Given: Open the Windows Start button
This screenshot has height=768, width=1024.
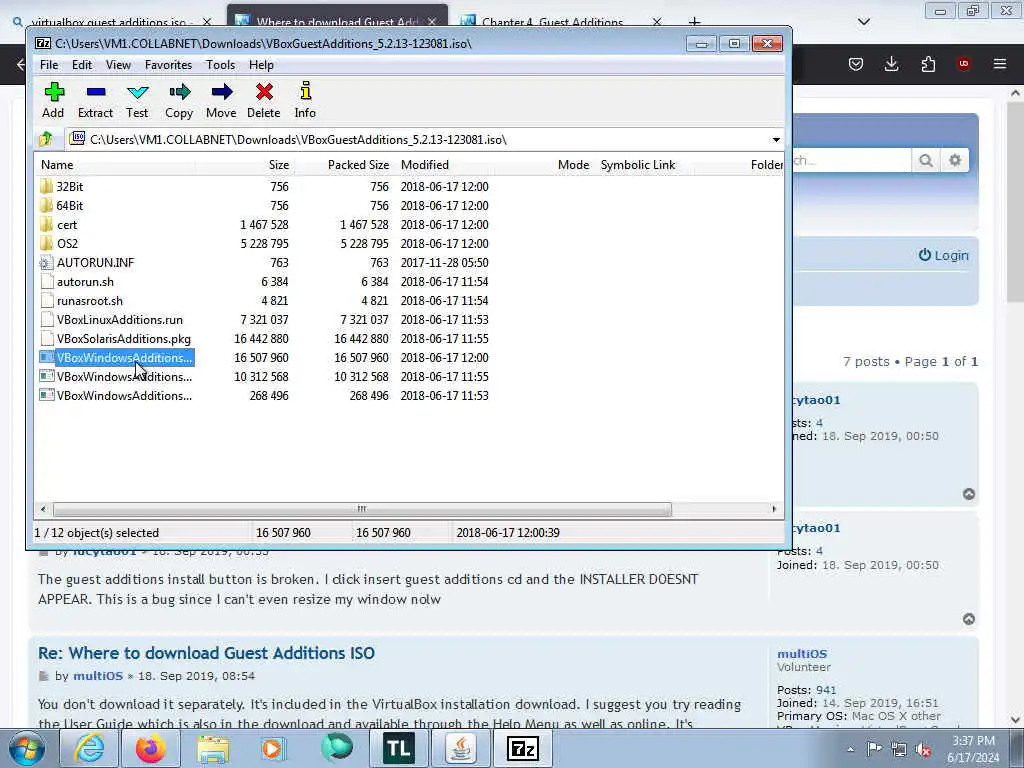Looking at the screenshot, I should pyautogui.click(x=26, y=748).
